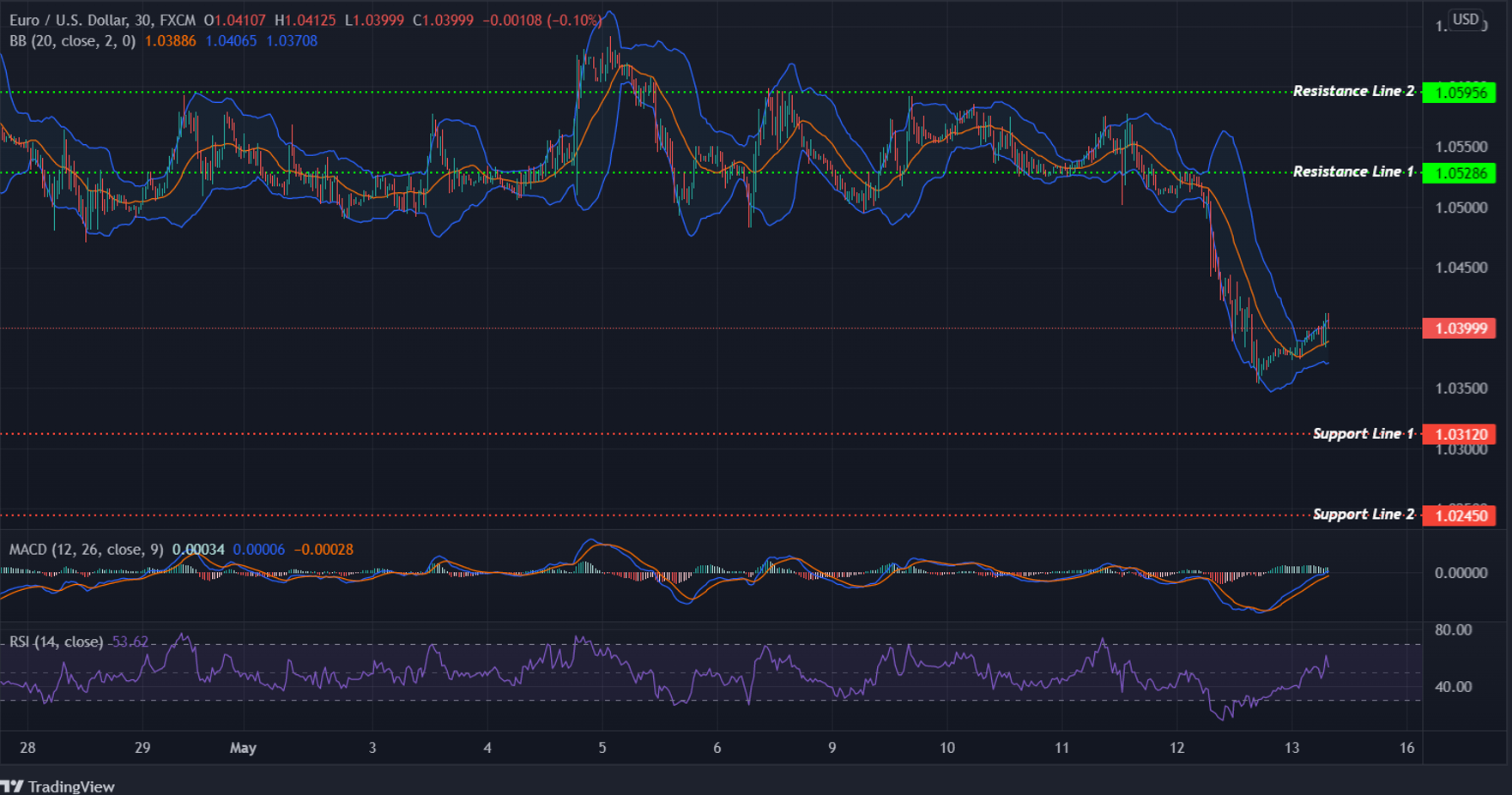Click the 13 date label on time axis
This screenshot has width=1512, height=795.
point(1291,747)
